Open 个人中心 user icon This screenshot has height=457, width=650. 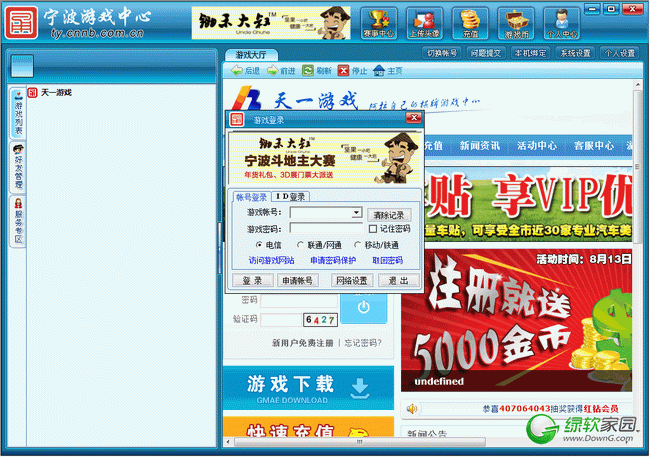pos(561,24)
